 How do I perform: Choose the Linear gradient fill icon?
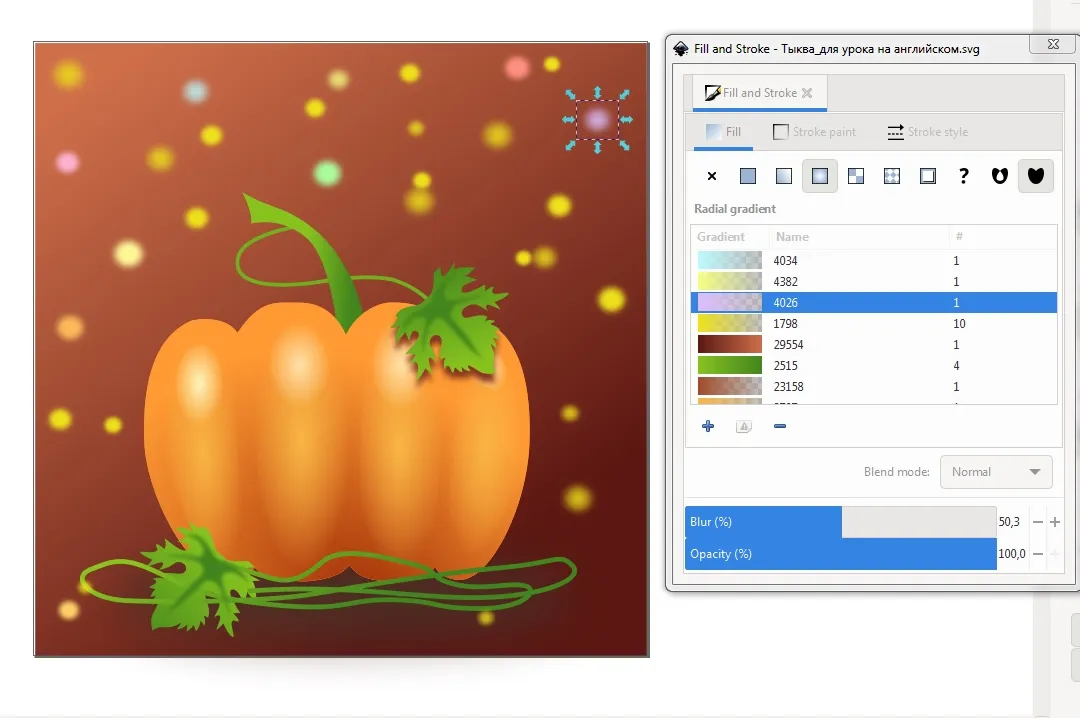784,176
